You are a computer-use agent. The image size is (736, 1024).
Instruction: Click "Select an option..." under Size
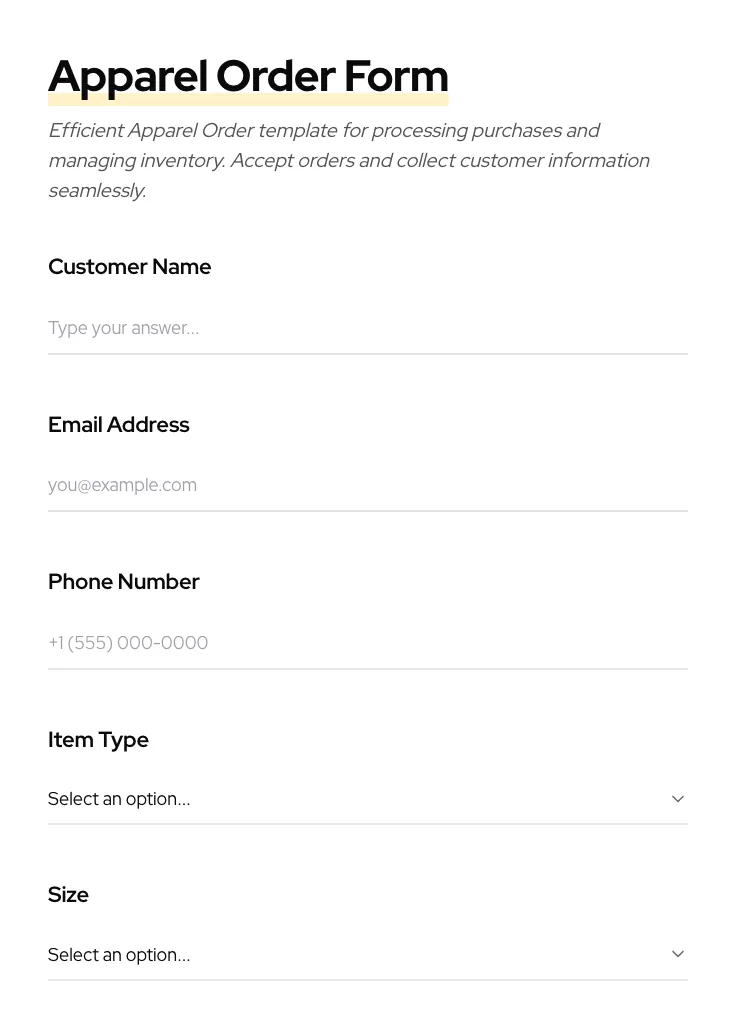coord(119,955)
